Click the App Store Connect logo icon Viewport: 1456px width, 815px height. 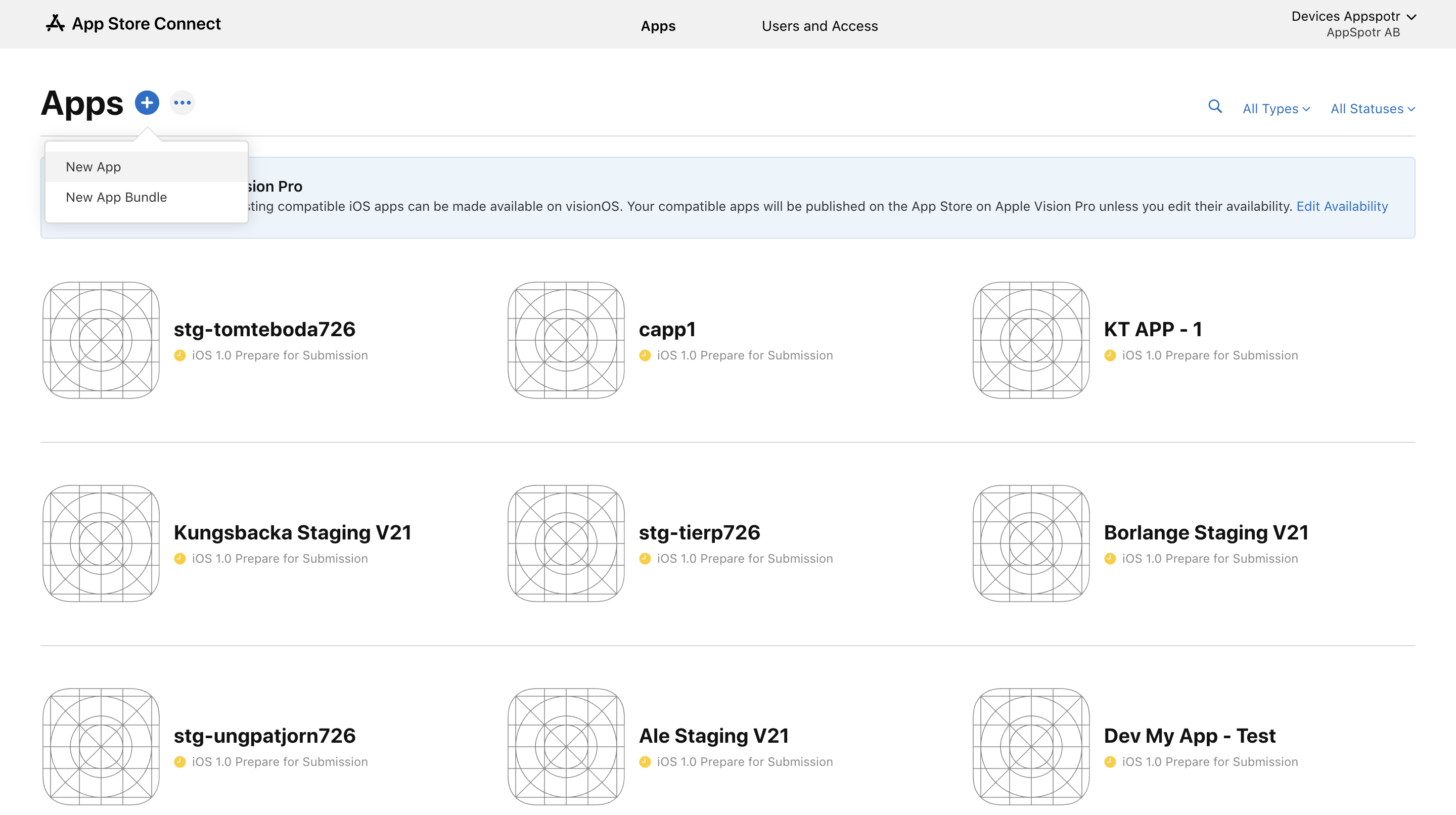click(55, 23)
